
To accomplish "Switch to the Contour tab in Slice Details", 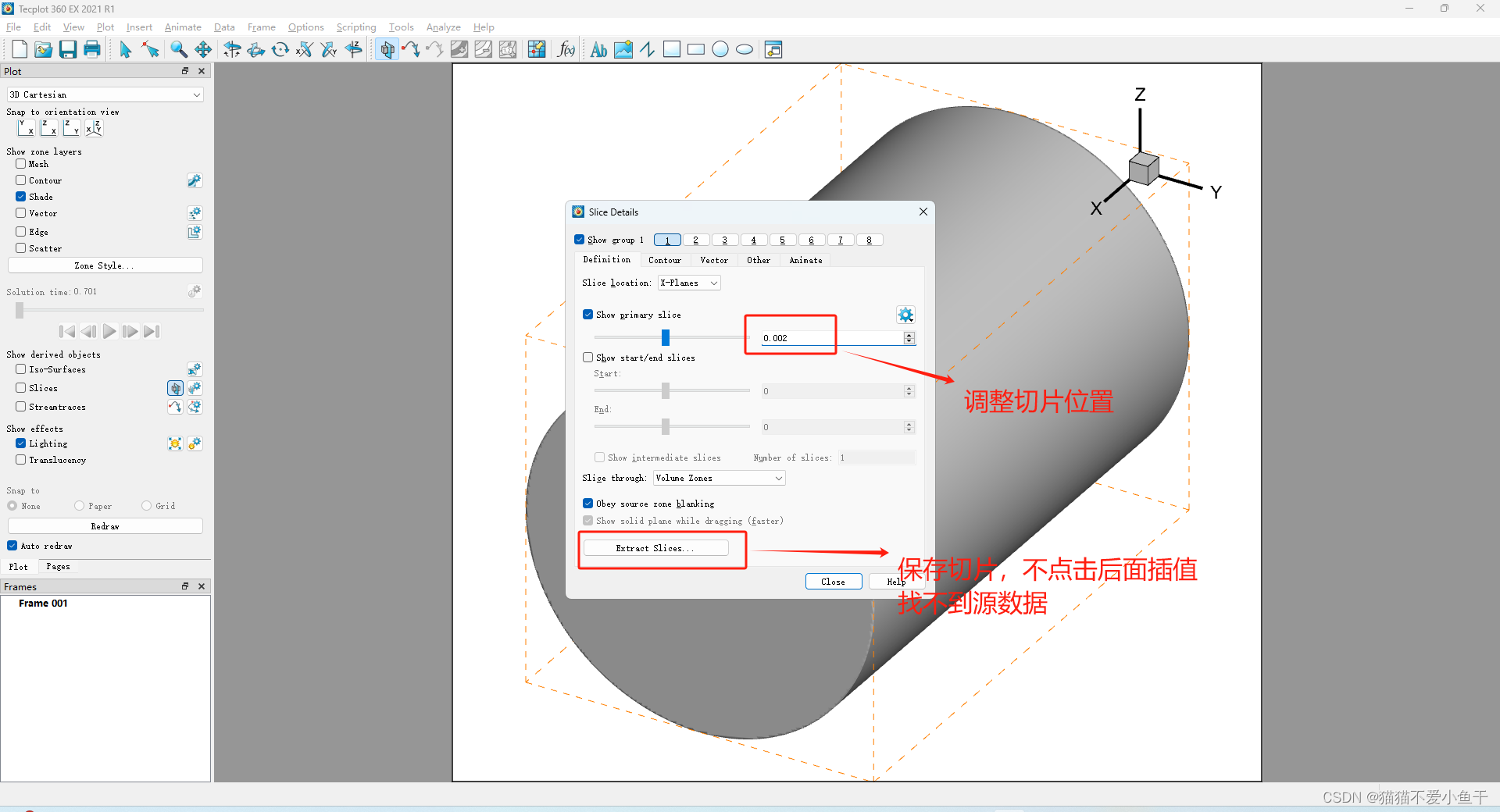I will click(665, 260).
